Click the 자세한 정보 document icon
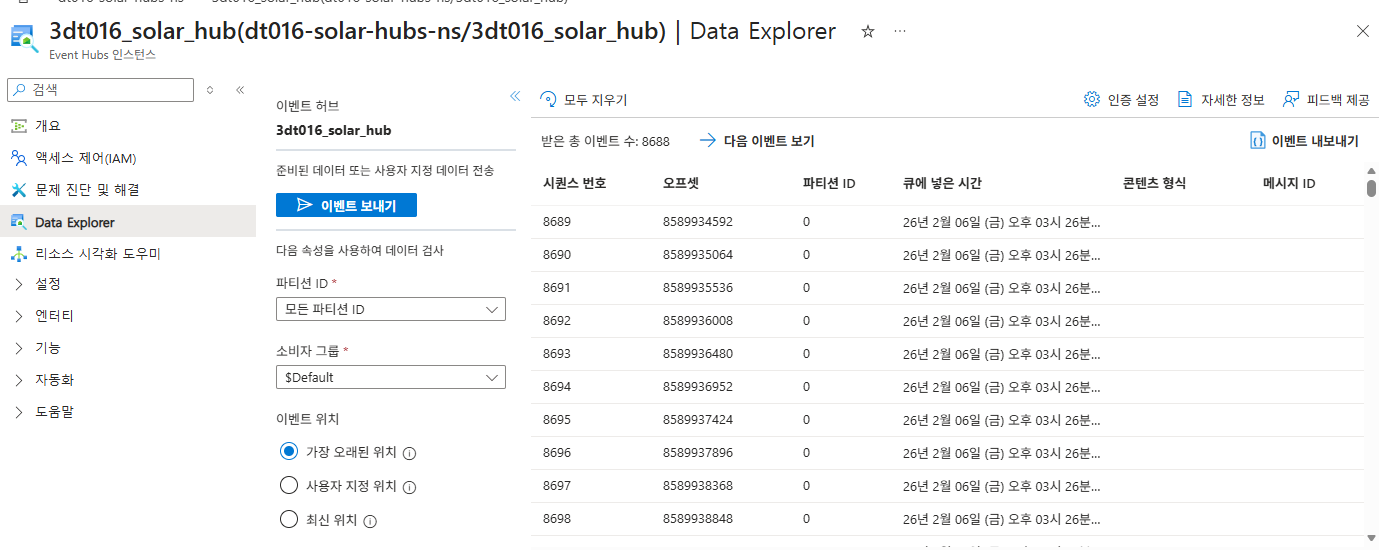Viewport: 1384px width, 550px height. click(1185, 99)
